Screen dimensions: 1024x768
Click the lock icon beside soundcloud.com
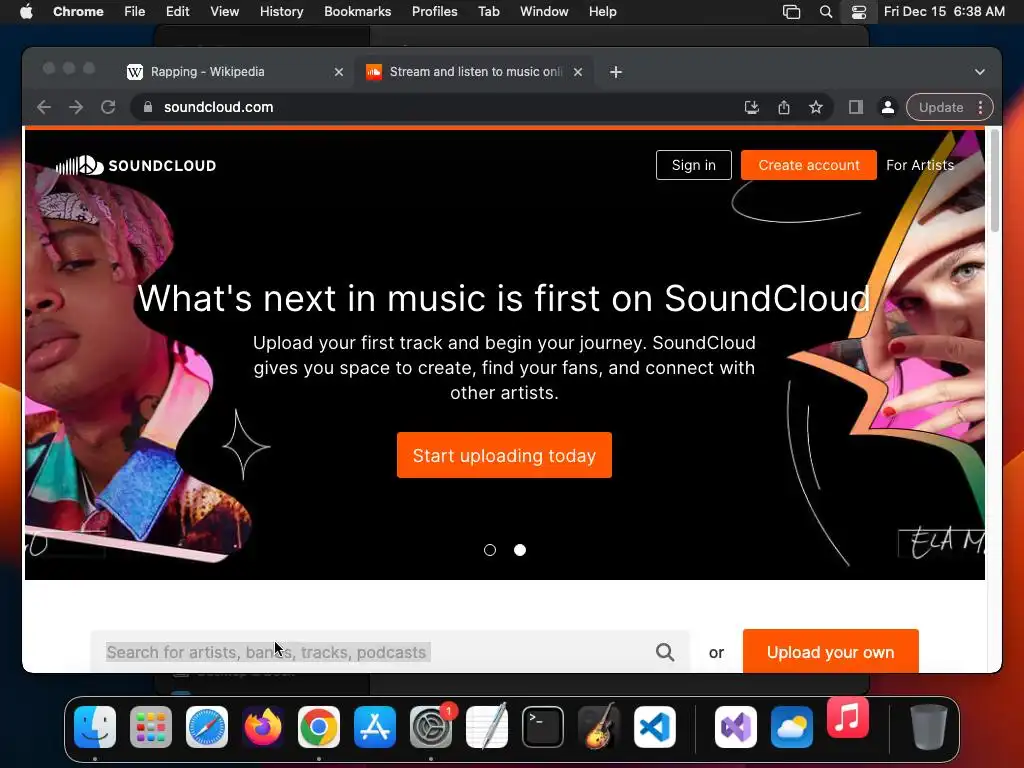(148, 107)
